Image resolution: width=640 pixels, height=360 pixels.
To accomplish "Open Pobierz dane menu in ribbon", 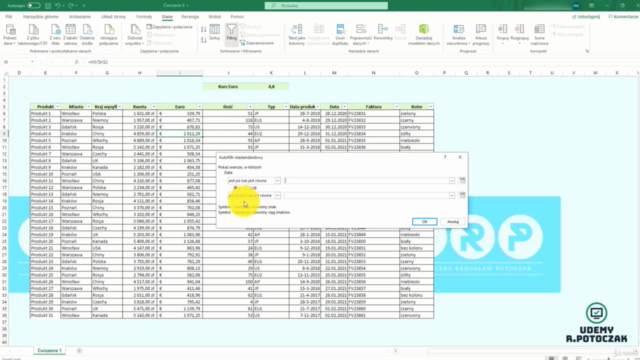I will click(x=10, y=35).
